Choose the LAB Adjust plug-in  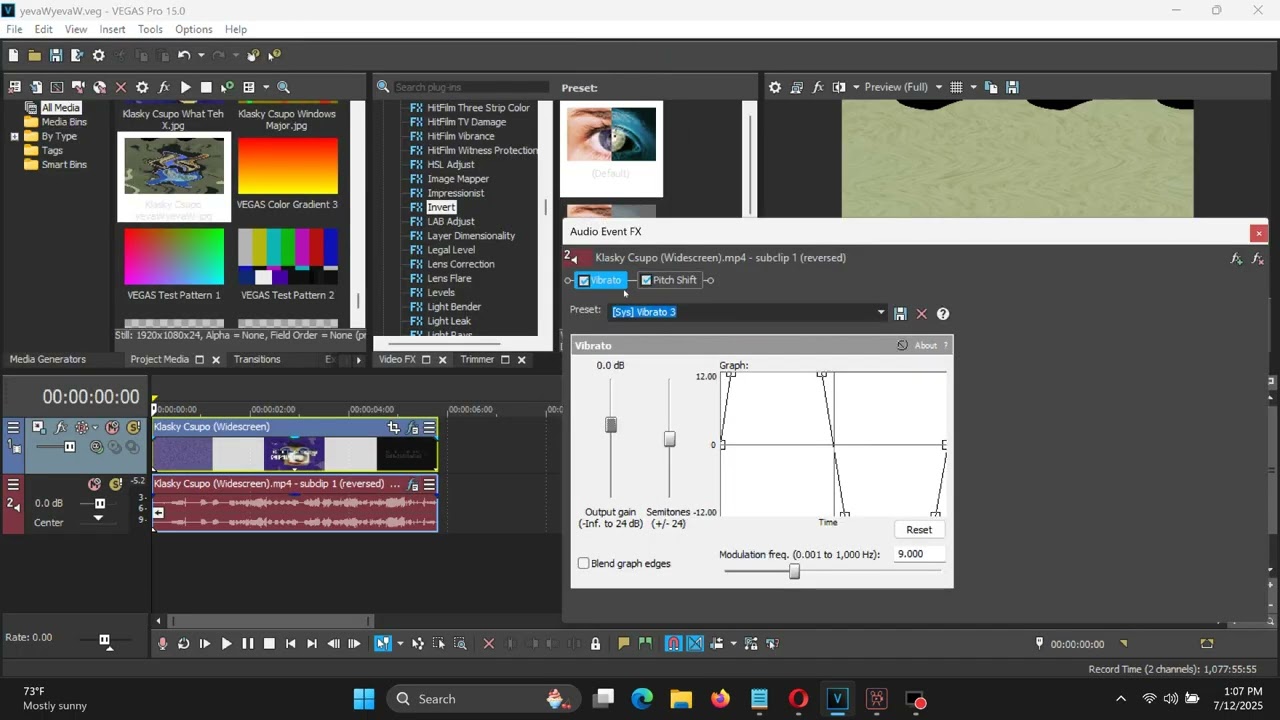[450, 221]
